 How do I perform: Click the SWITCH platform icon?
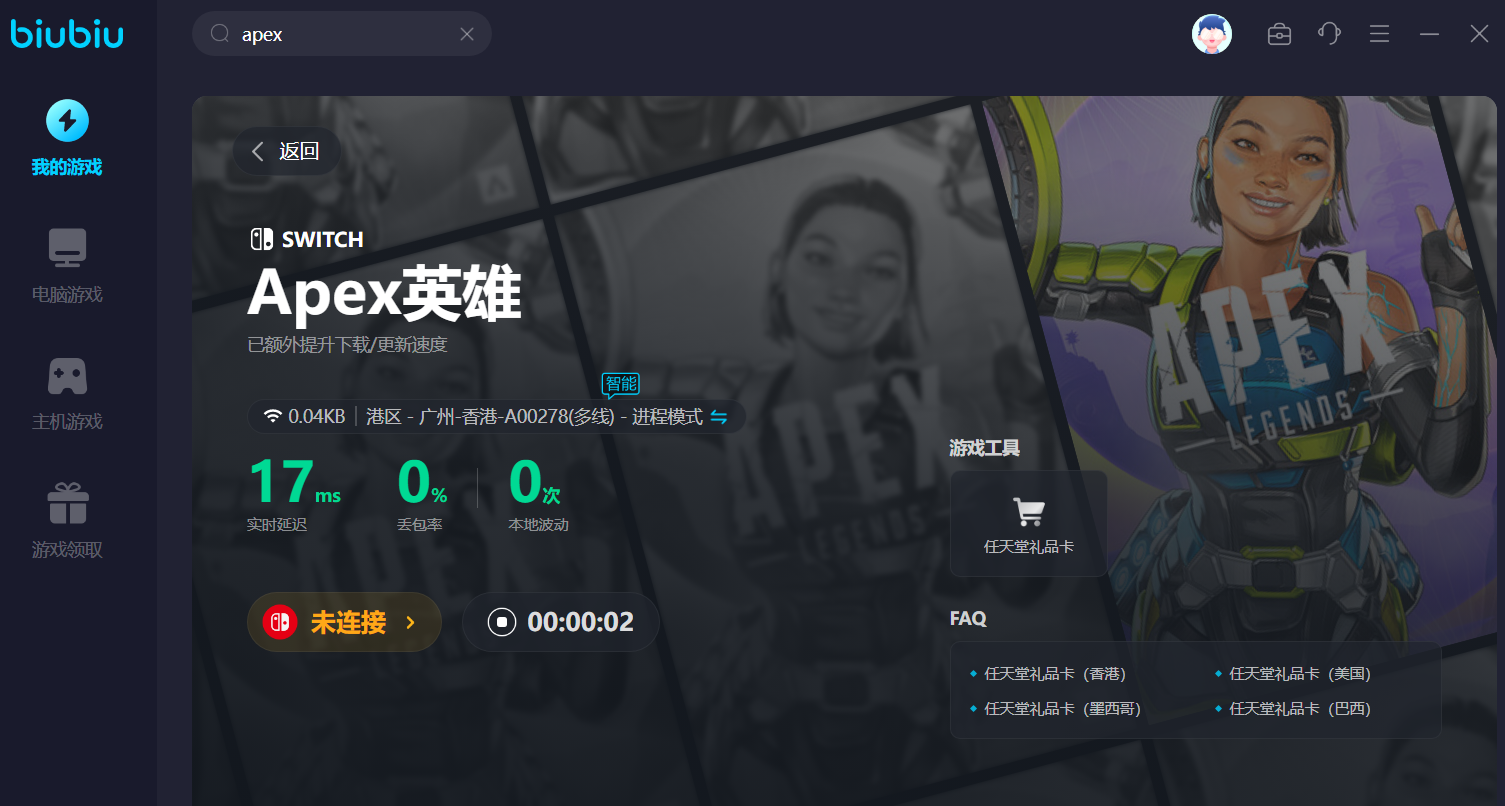point(261,239)
